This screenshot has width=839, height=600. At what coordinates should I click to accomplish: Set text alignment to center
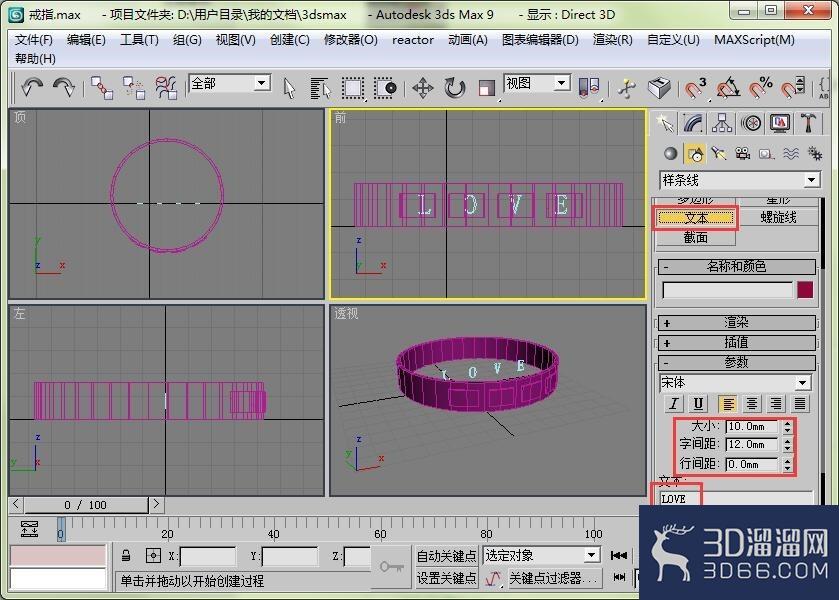[752, 404]
